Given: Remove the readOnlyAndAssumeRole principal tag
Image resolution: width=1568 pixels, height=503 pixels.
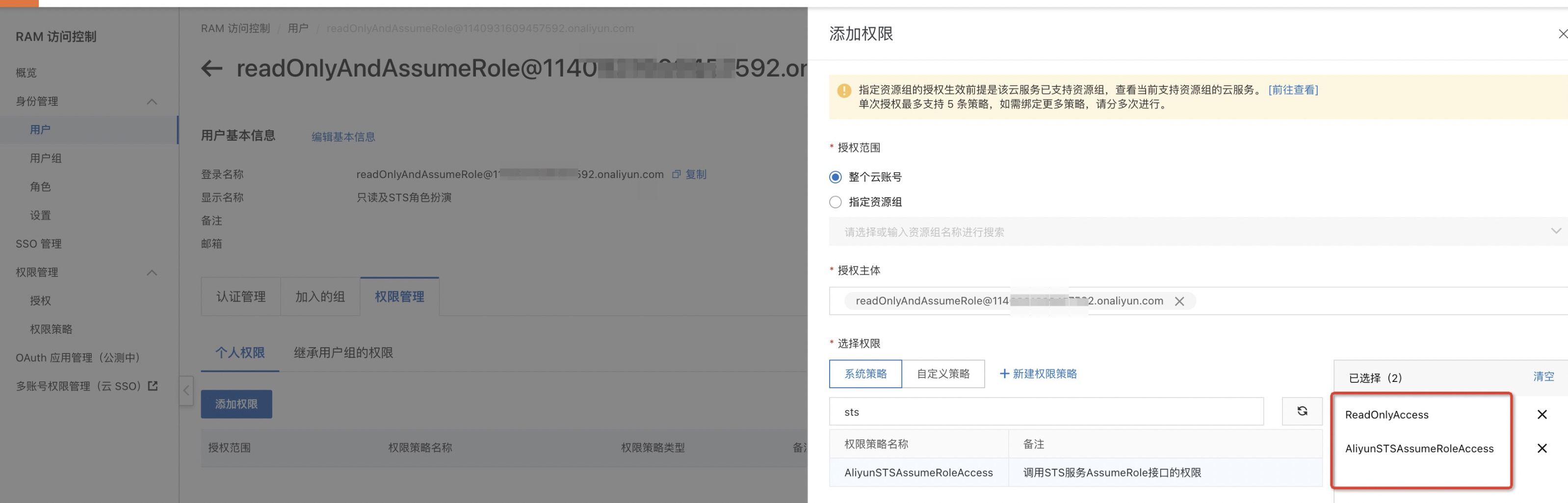Looking at the screenshot, I should click(1179, 302).
